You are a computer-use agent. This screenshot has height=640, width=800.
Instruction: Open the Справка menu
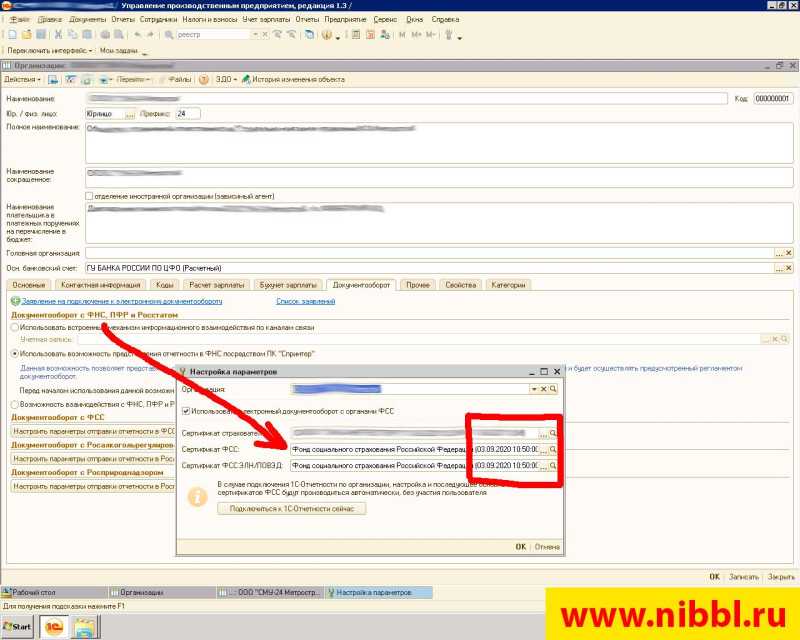[x=445, y=19]
